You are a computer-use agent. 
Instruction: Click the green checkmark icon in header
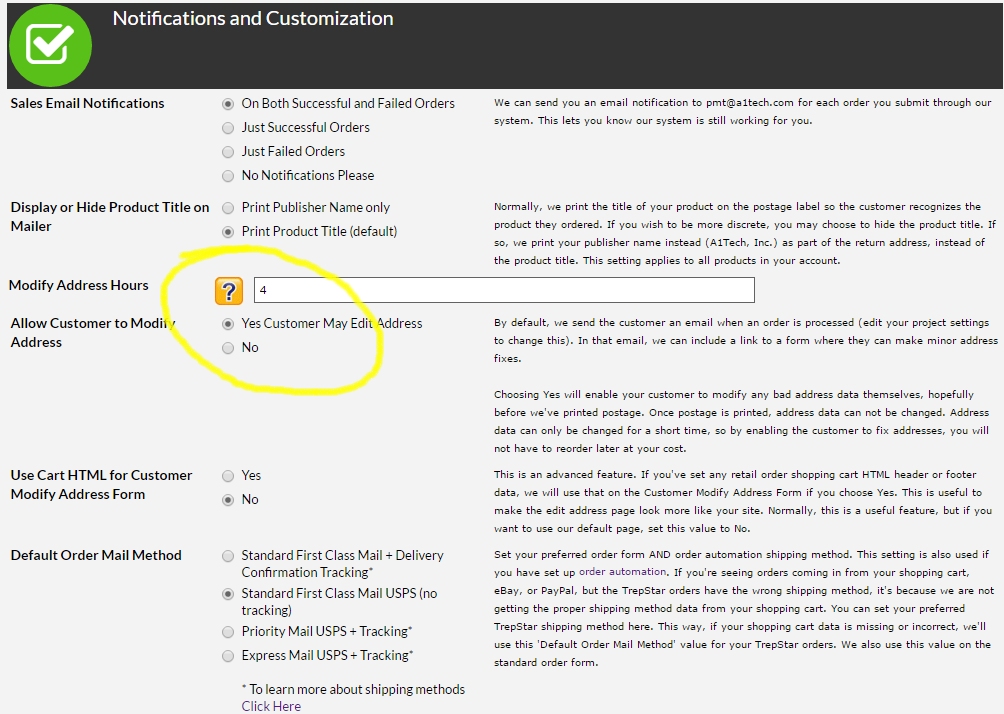click(51, 45)
